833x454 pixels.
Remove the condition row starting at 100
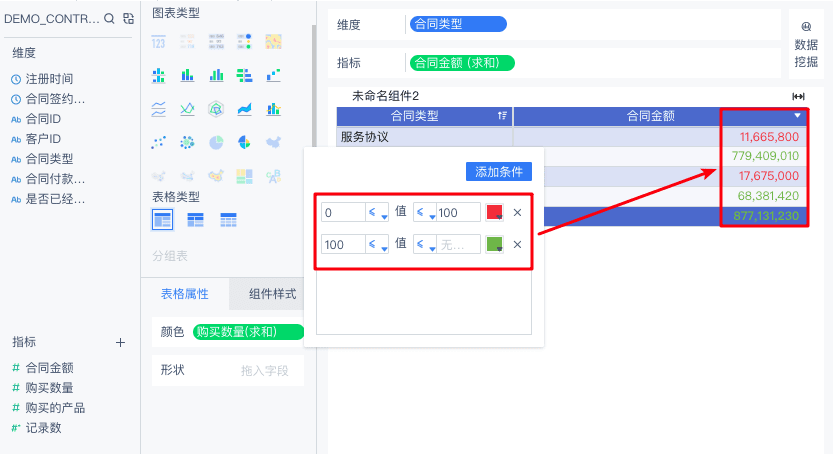[x=517, y=244]
